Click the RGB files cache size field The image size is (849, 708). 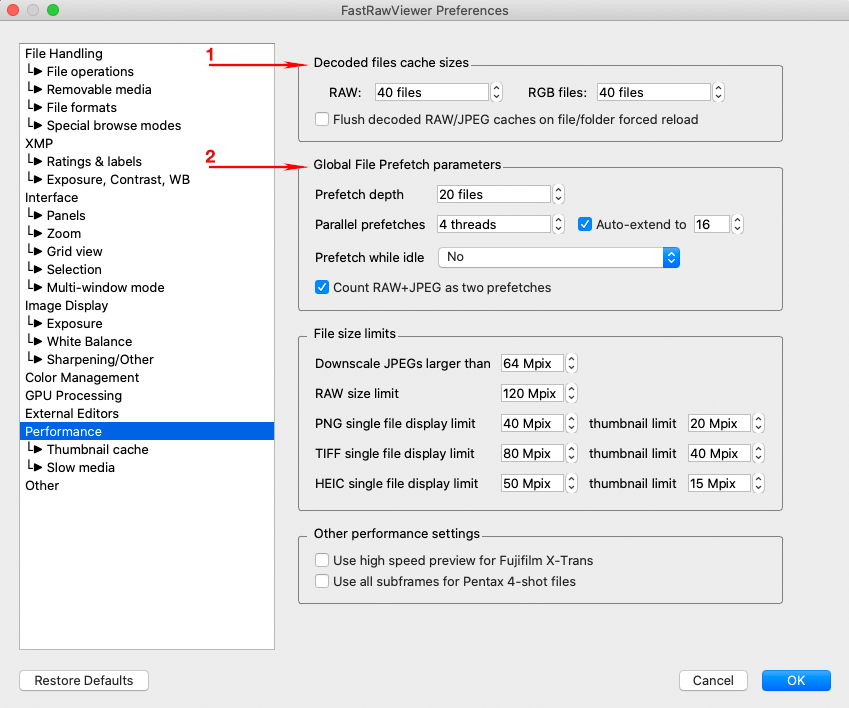(x=653, y=93)
